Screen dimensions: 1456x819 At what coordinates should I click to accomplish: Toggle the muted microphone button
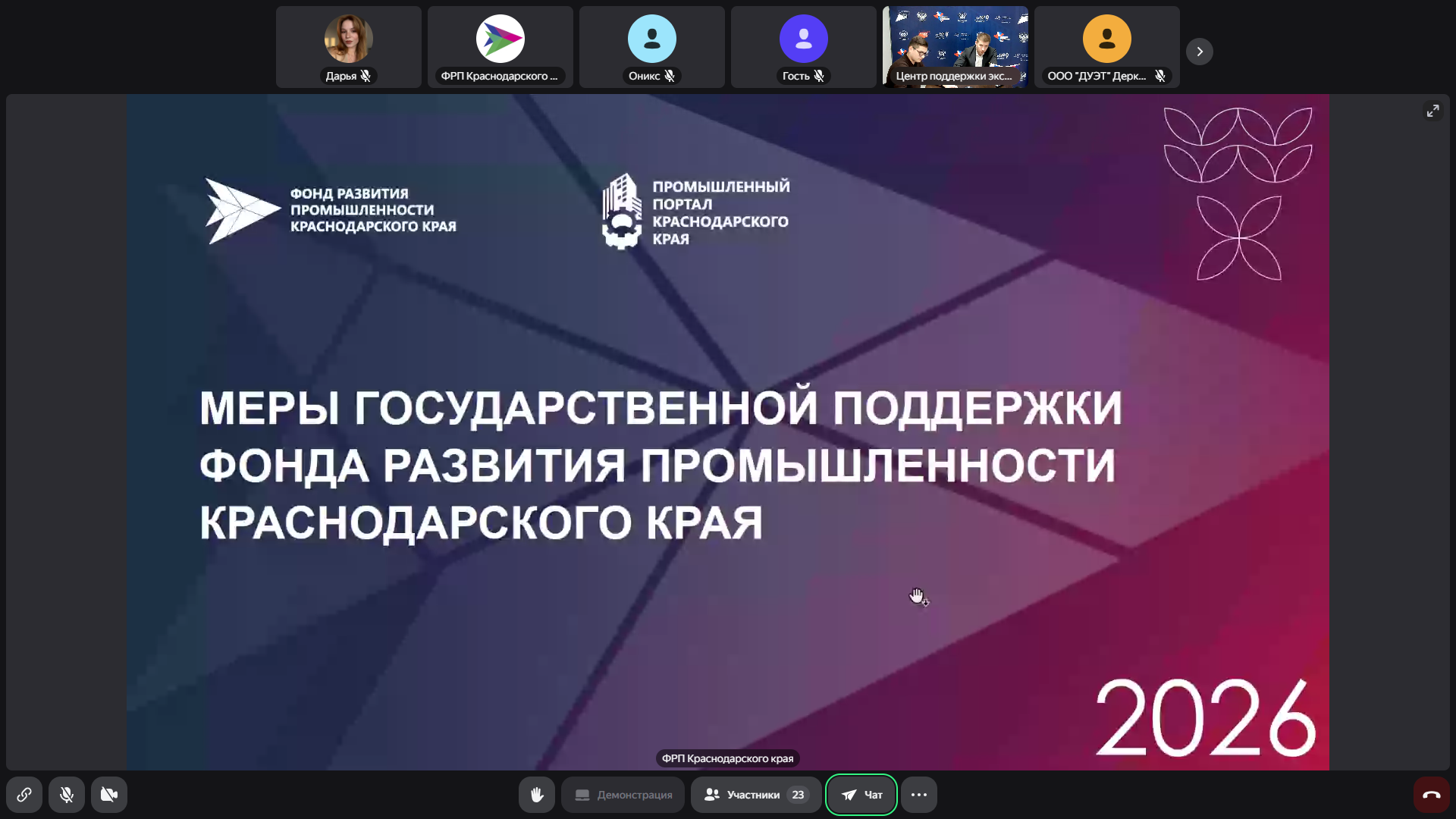pos(67,795)
